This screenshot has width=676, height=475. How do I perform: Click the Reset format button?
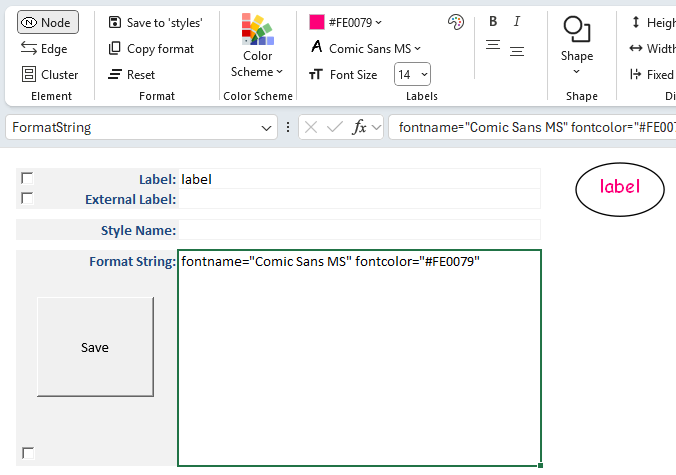click(131, 74)
